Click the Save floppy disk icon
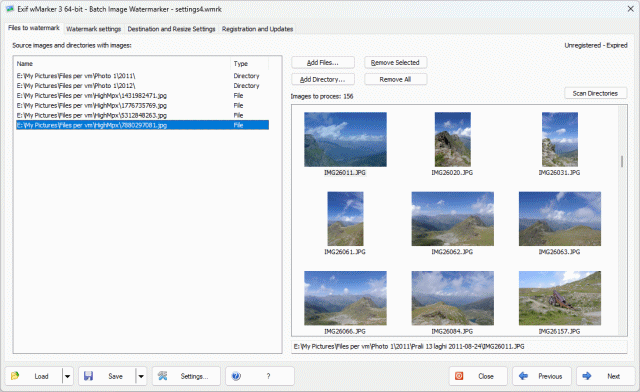640x392 pixels. 89,376
